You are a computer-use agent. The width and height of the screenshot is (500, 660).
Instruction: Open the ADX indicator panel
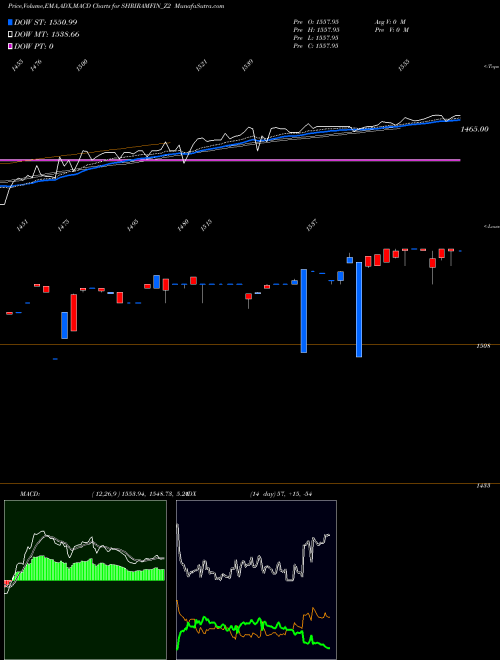(x=256, y=580)
